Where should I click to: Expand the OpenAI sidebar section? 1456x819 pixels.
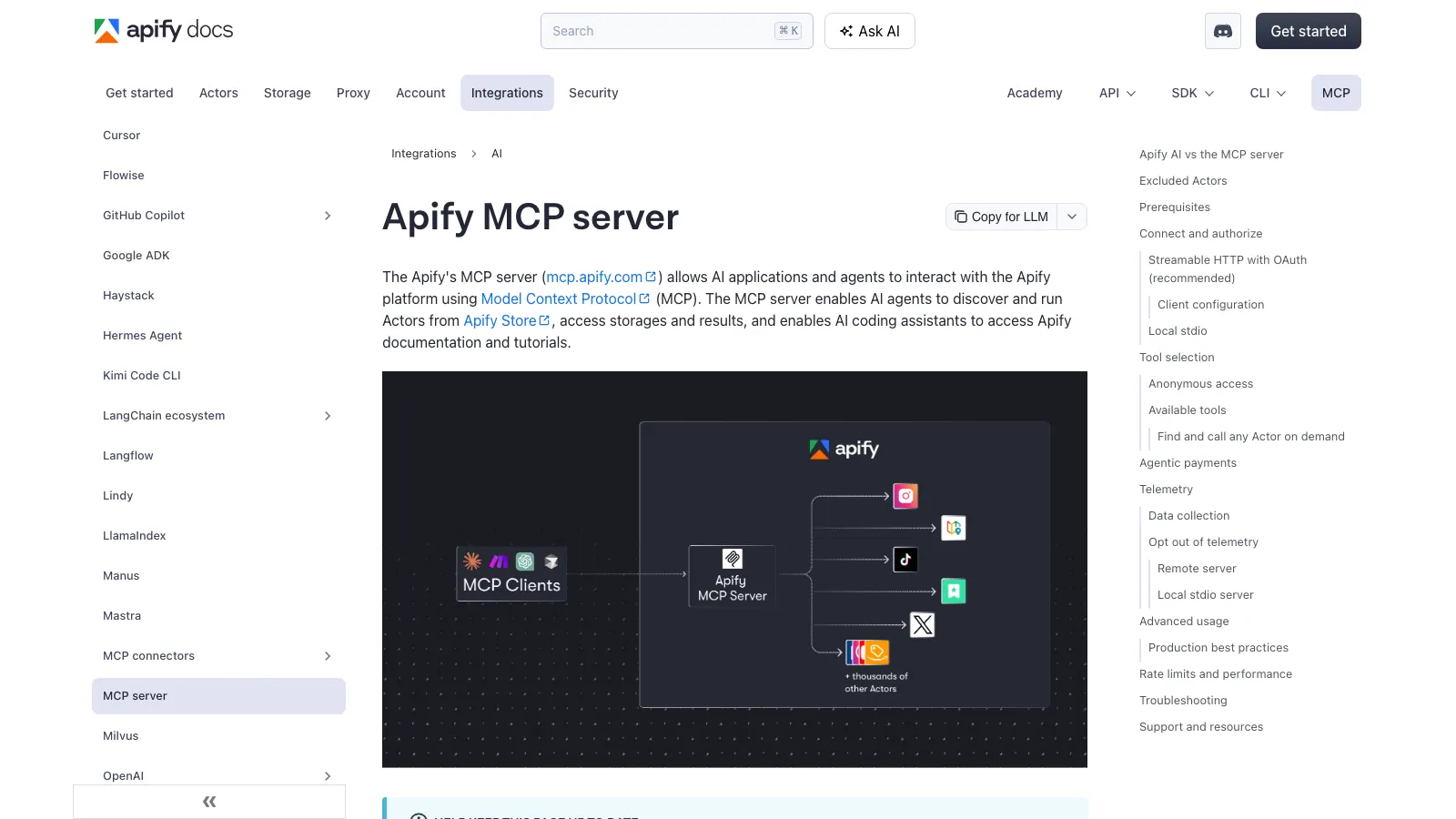click(x=328, y=776)
